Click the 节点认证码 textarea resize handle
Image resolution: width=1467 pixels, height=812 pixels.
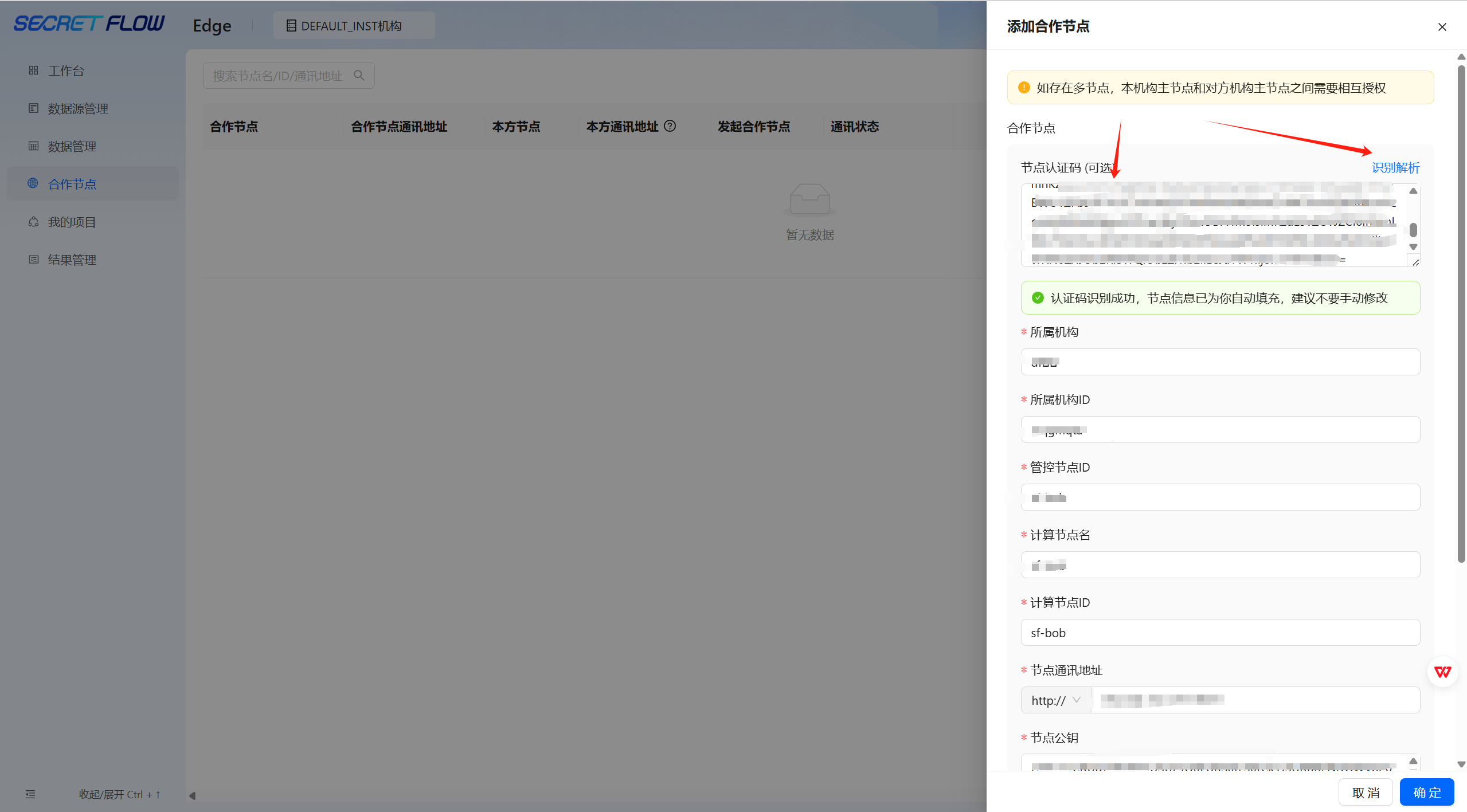tap(1415, 262)
